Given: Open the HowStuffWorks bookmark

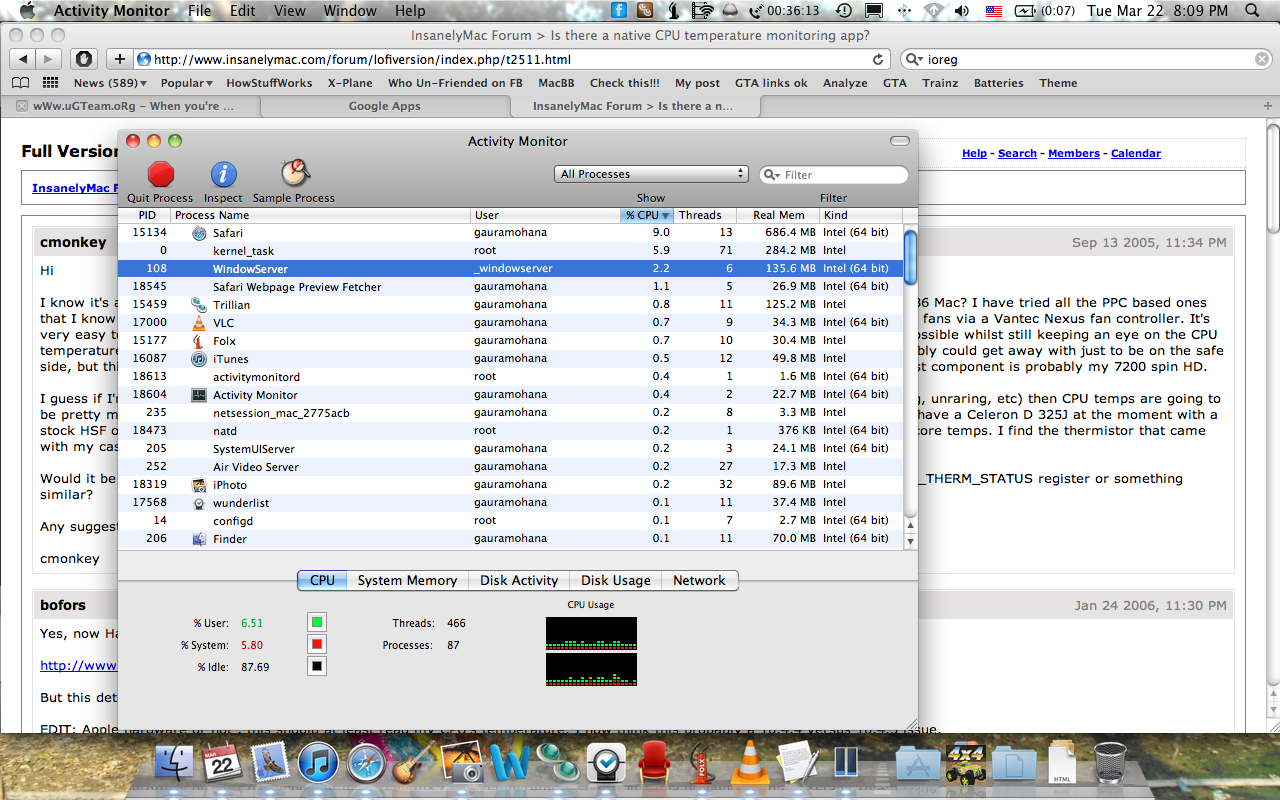Looking at the screenshot, I should (x=269, y=83).
